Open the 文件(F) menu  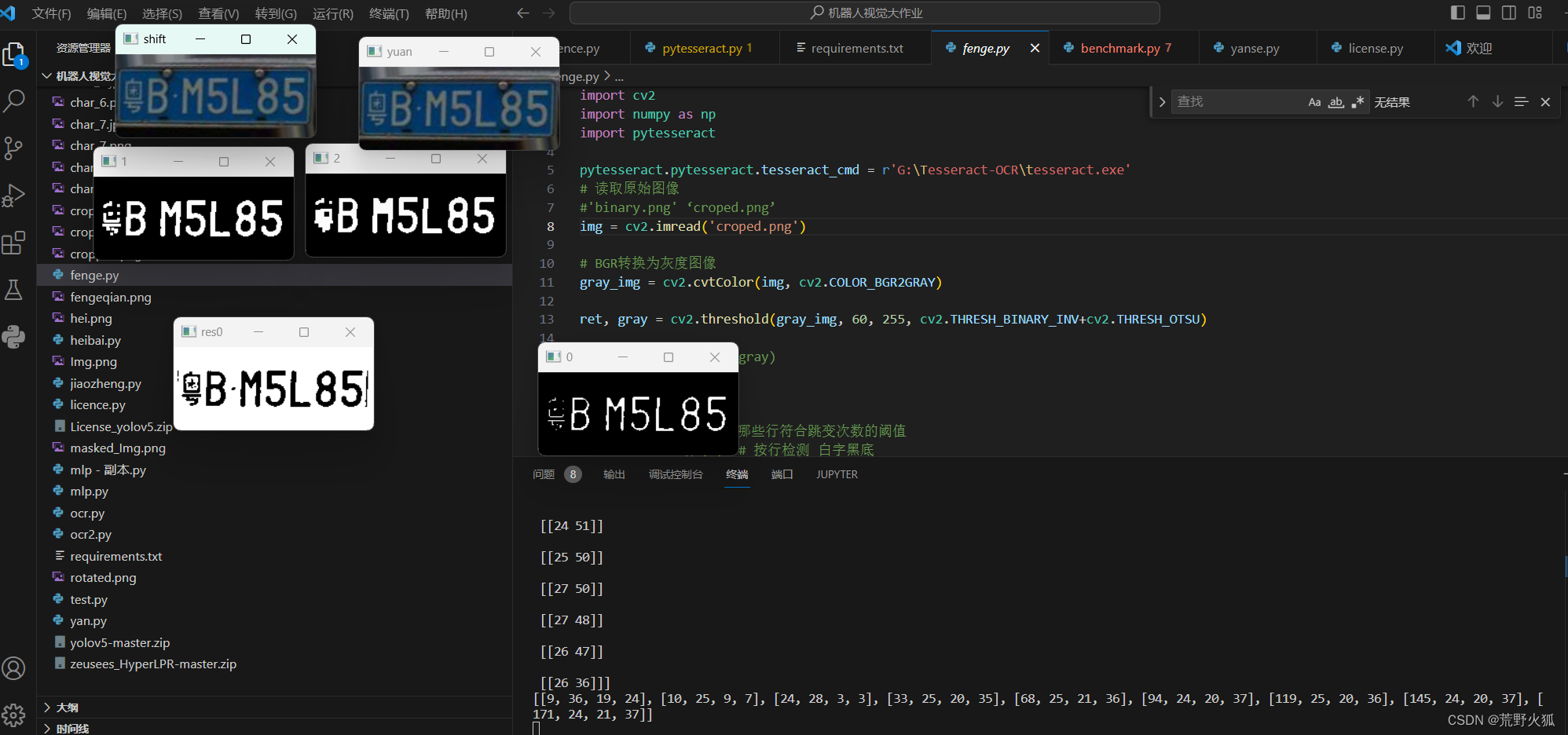click(x=51, y=14)
